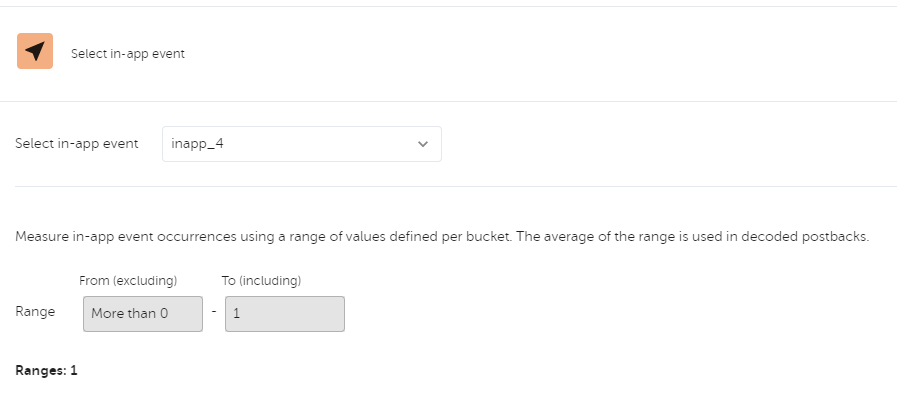Click the orange navigation arrow icon
897x397 pixels.
pos(35,51)
